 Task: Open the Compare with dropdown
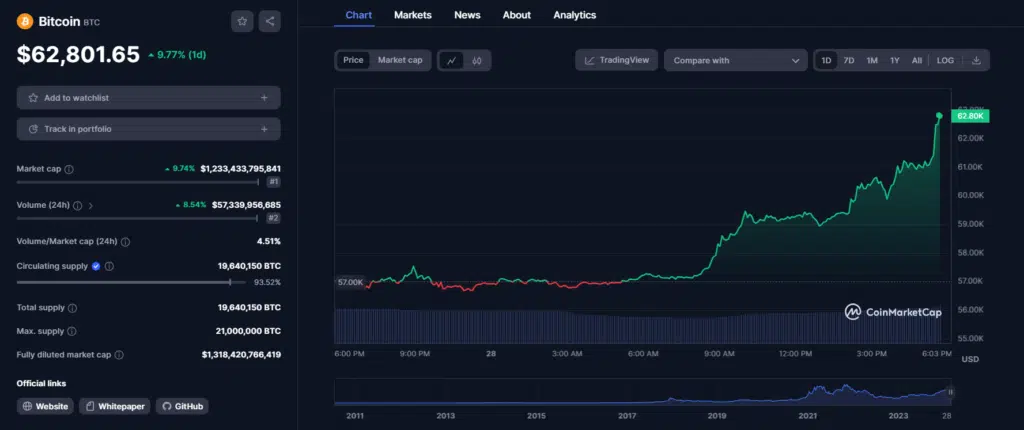[x=735, y=60]
